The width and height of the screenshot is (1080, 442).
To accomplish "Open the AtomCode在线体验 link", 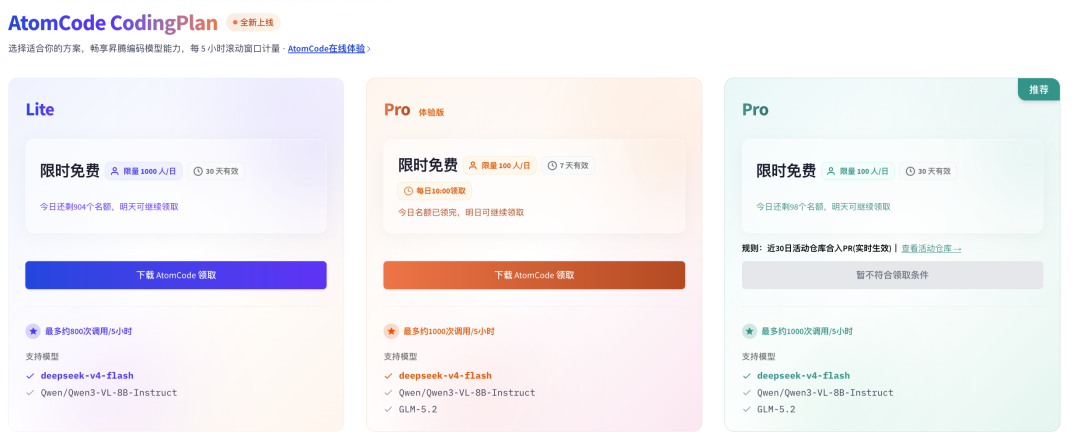I will (326, 49).
